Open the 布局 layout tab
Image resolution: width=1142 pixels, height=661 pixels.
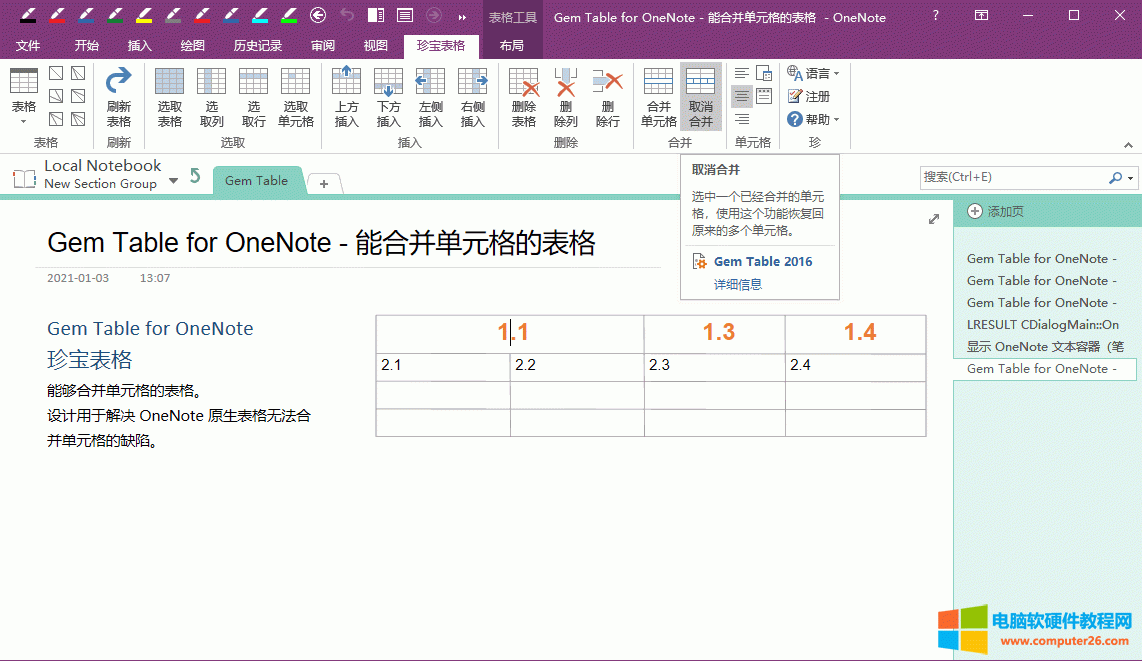coord(511,46)
